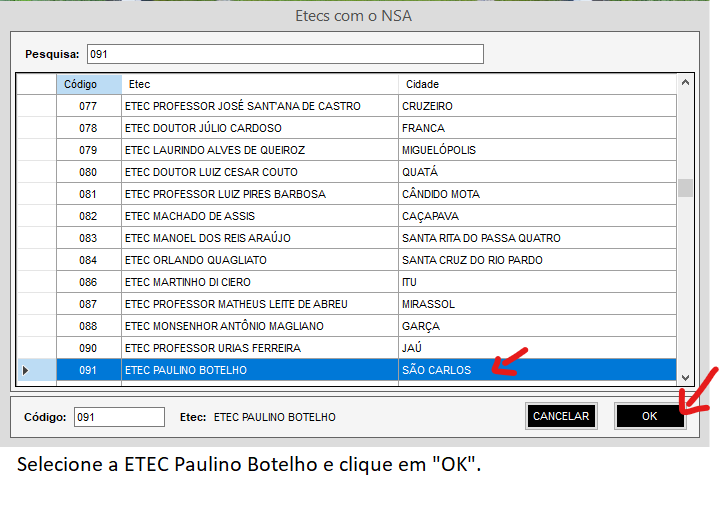This screenshot has width=726, height=525.
Task: Click the row indicator arrow for row 091
Action: tap(27, 371)
